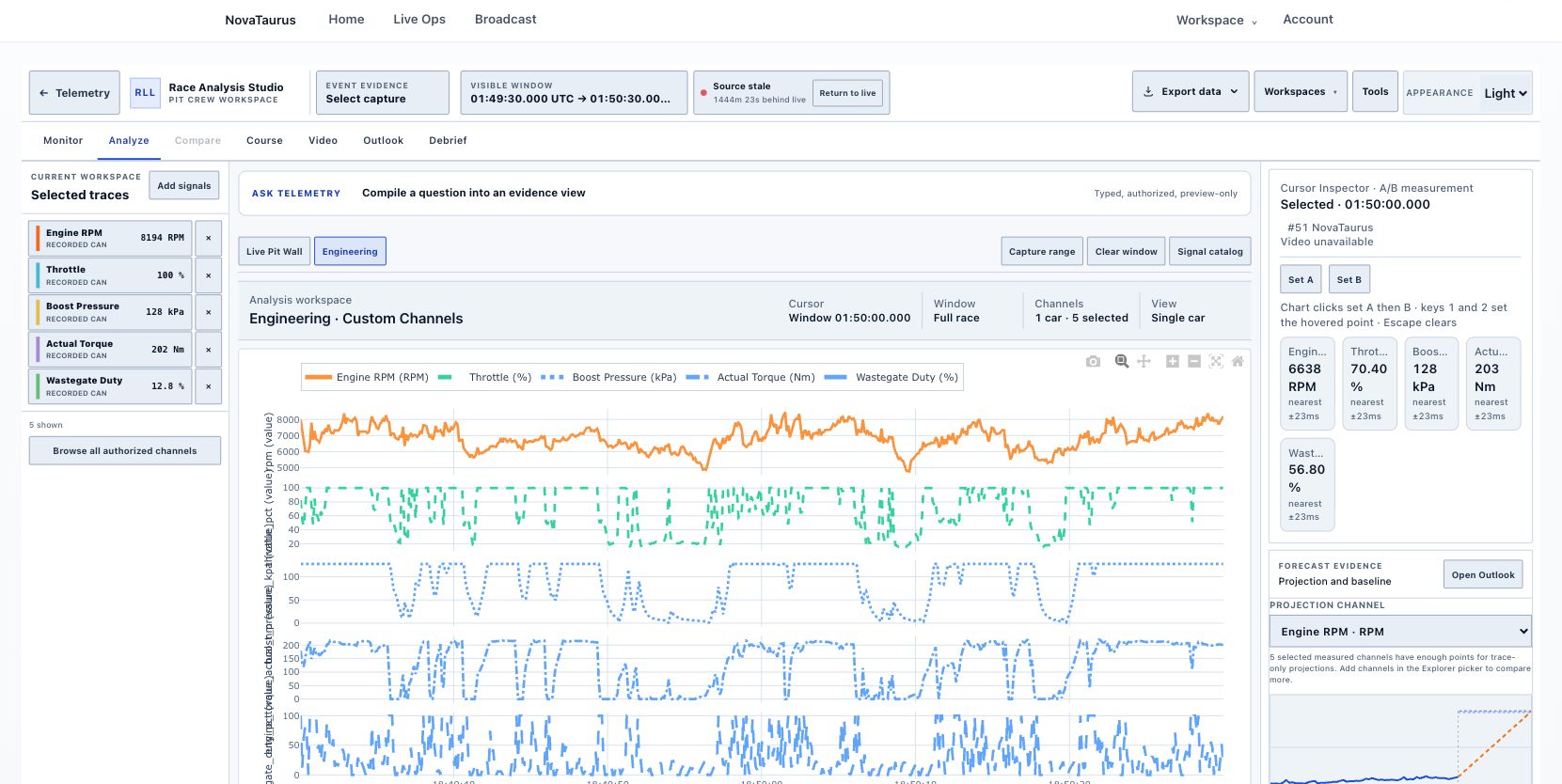Toggle Wastegate Duty series in legend
Screen dimensions: 1562x784
pyautogui.click(x=891, y=377)
